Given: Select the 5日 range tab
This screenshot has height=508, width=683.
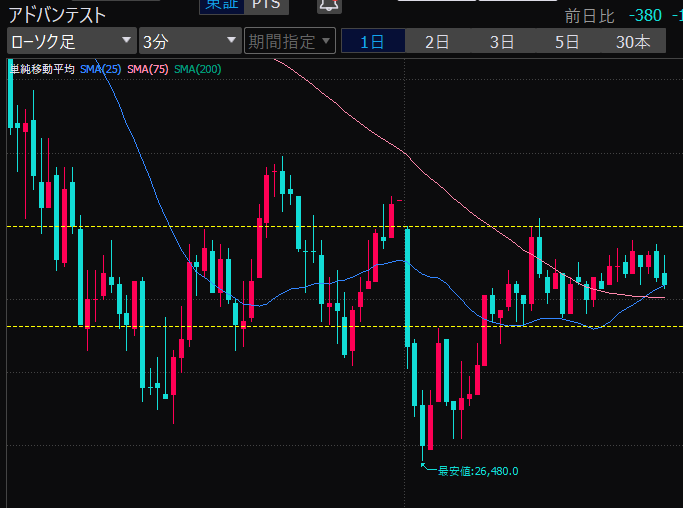Looking at the screenshot, I should [x=567, y=41].
